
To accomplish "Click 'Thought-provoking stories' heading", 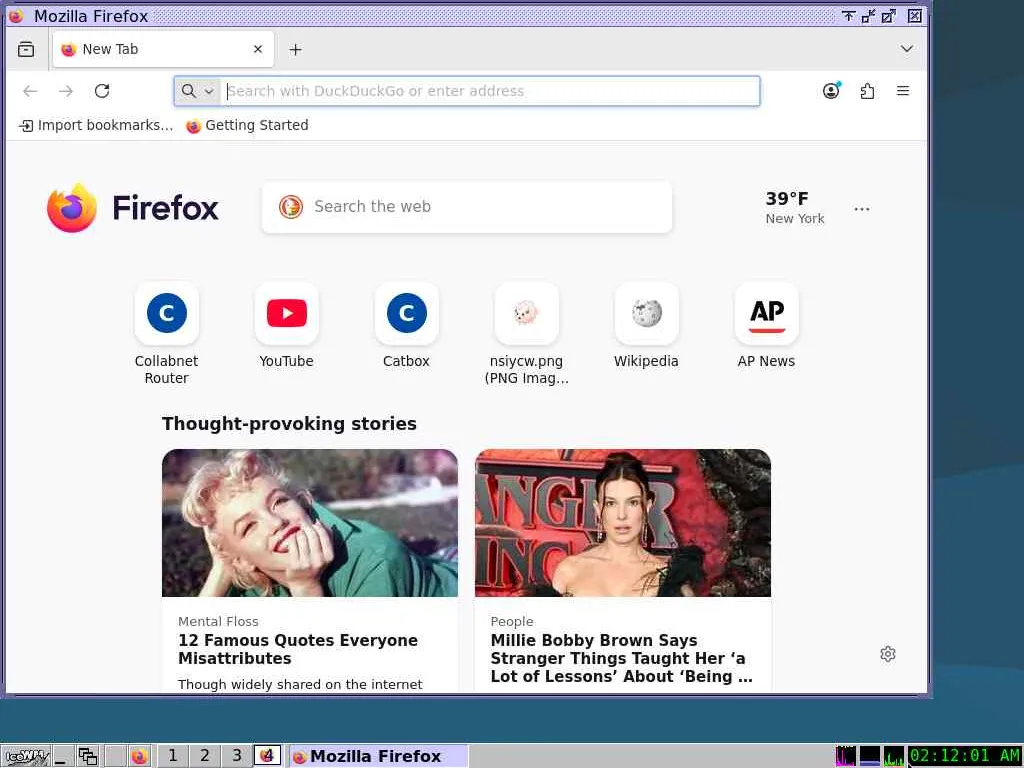I will click(289, 424).
